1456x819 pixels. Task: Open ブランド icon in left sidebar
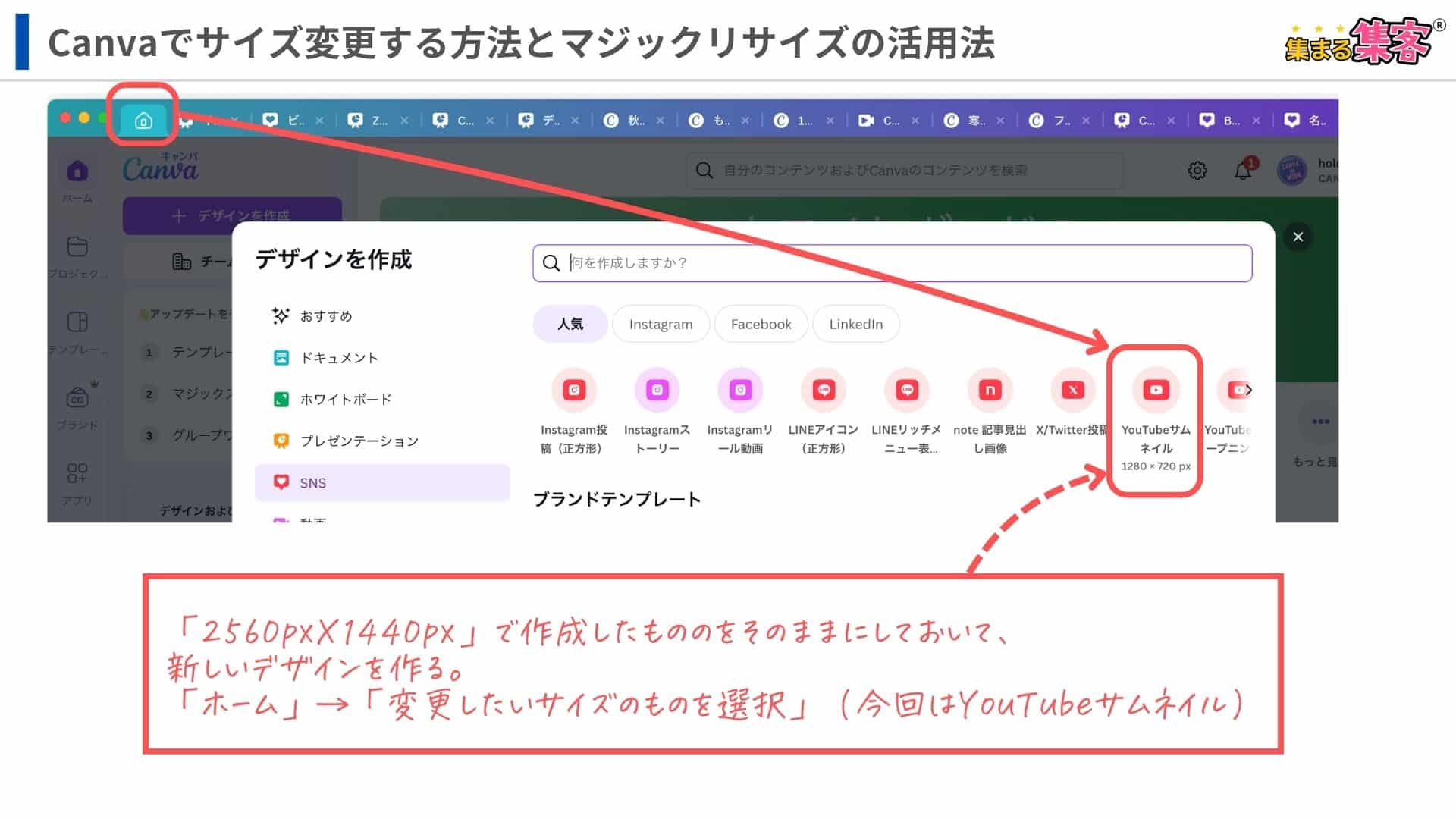(x=77, y=397)
